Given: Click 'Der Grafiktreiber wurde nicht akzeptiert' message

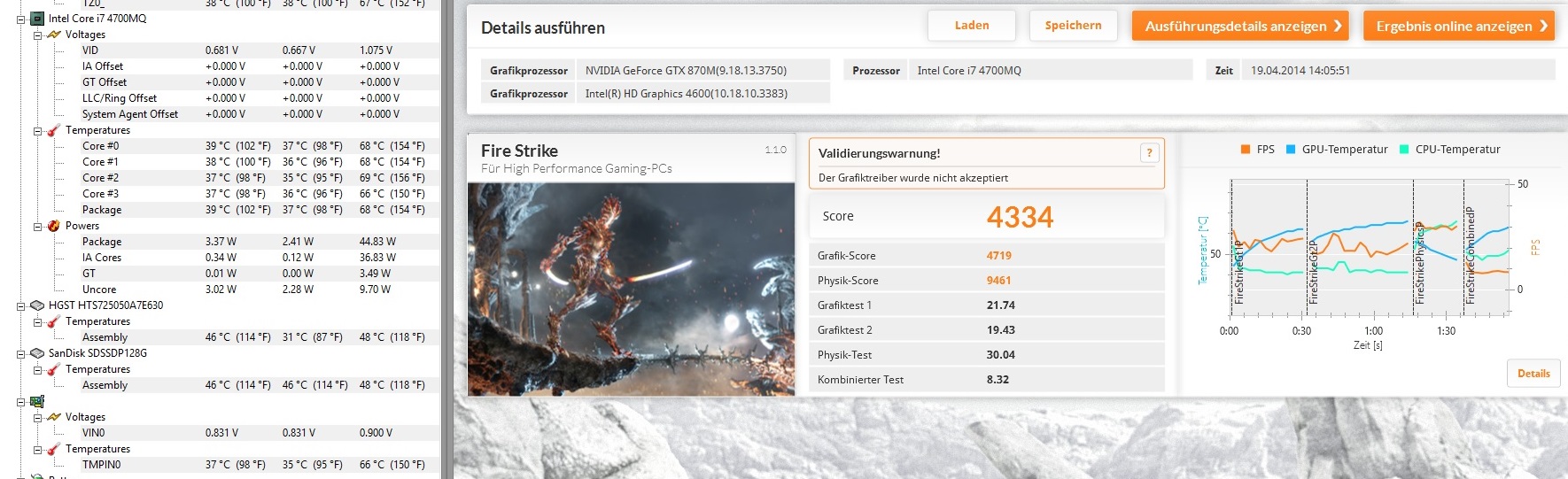Looking at the screenshot, I should click(x=912, y=178).
